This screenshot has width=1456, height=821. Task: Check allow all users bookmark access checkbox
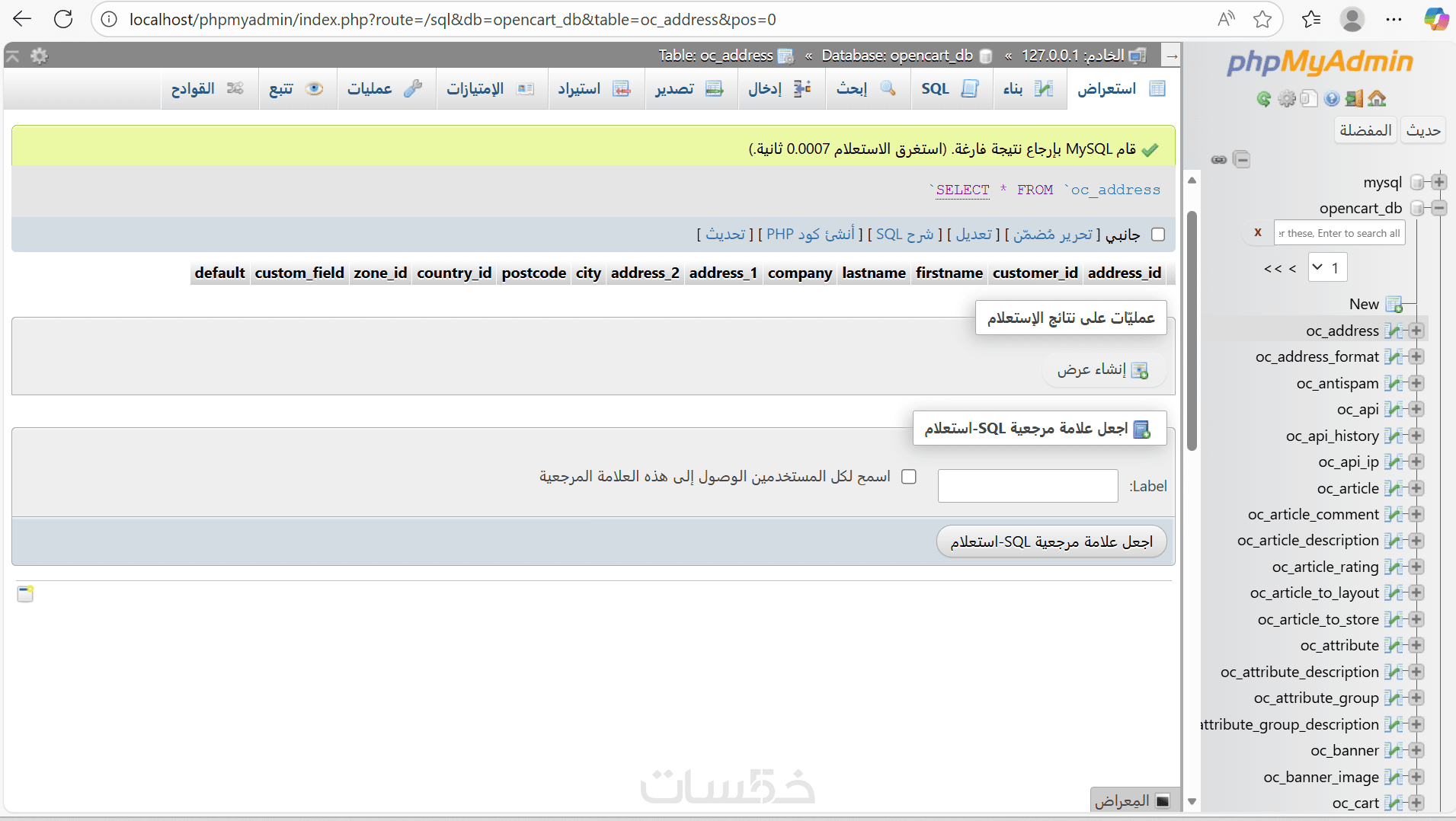coord(909,477)
